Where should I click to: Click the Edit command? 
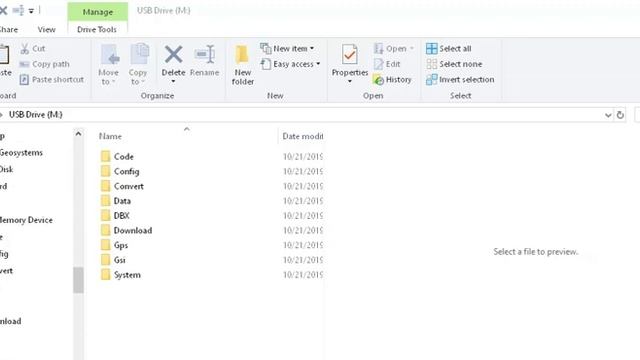coord(387,64)
